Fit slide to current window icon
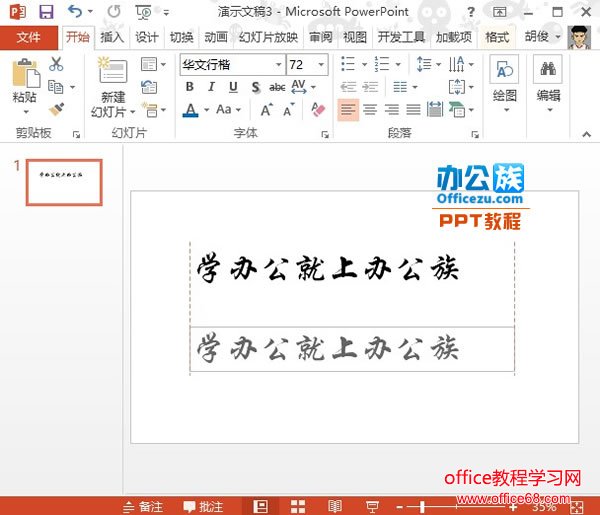The image size is (600, 515). tap(576, 507)
